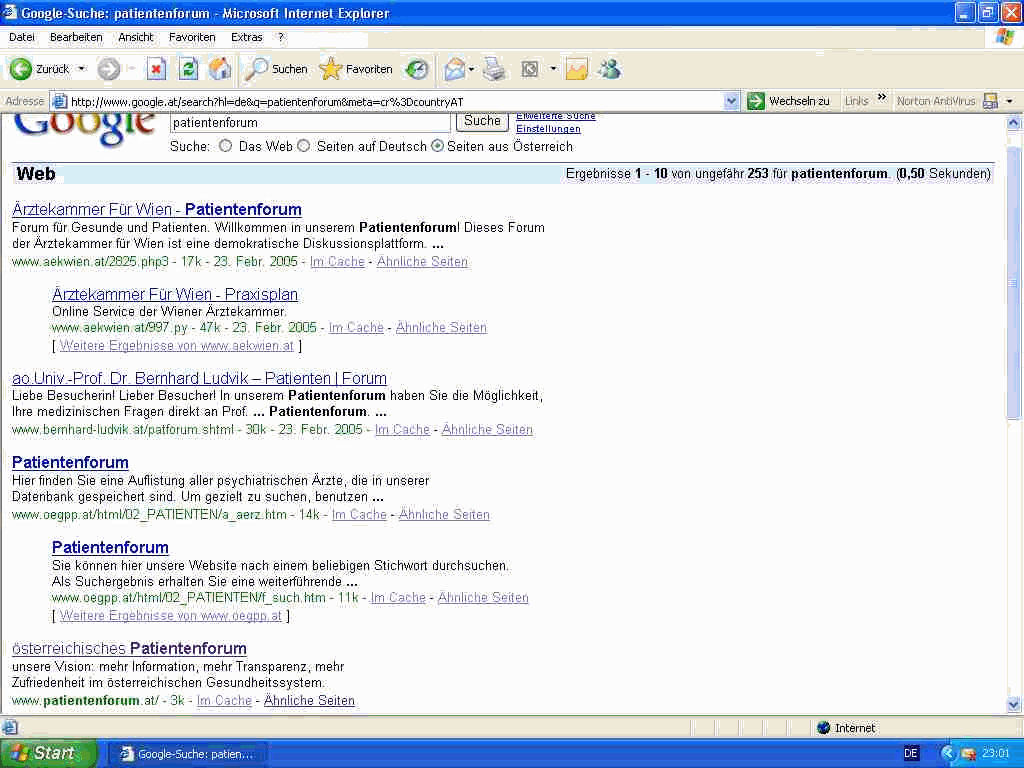Click the picture toolbar icon
This screenshot has width=1024, height=768.
(577, 69)
